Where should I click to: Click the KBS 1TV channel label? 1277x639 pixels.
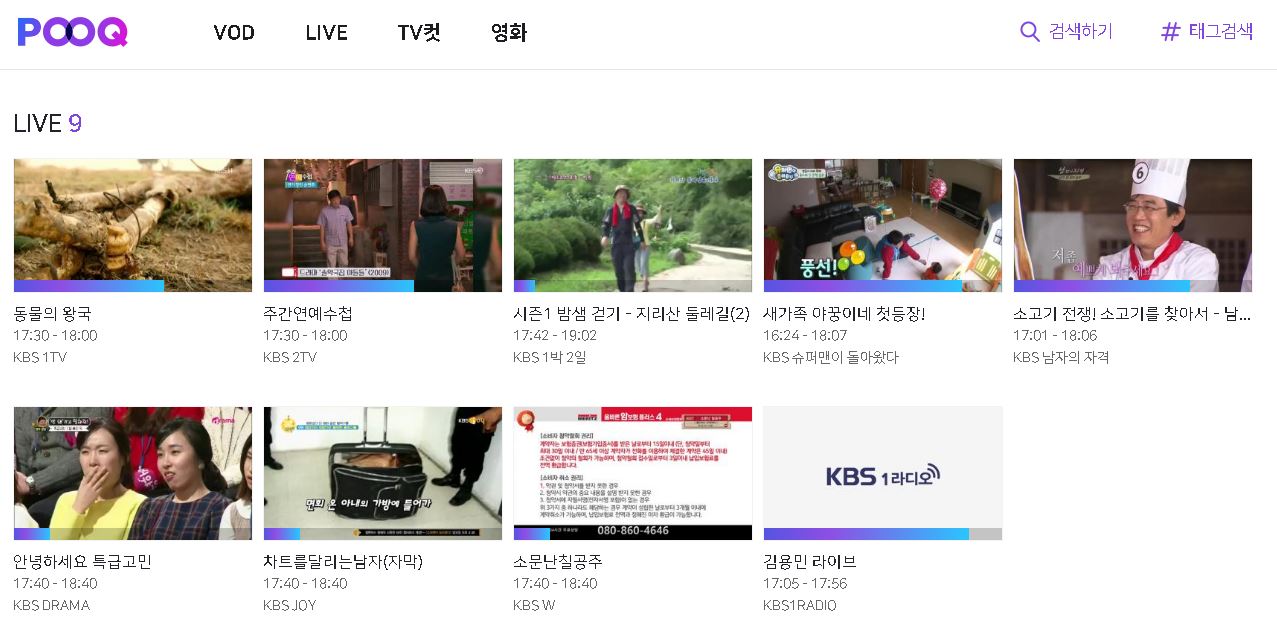pos(40,357)
